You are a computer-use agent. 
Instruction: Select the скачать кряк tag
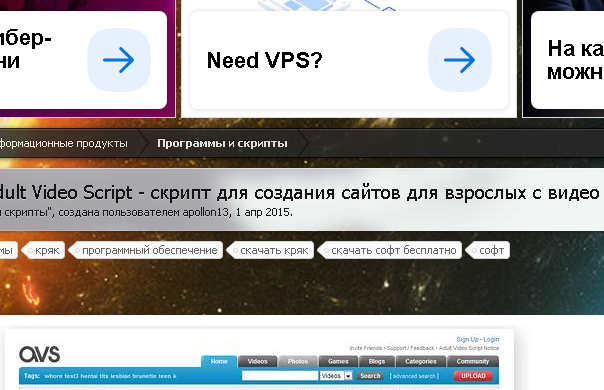tap(271, 250)
